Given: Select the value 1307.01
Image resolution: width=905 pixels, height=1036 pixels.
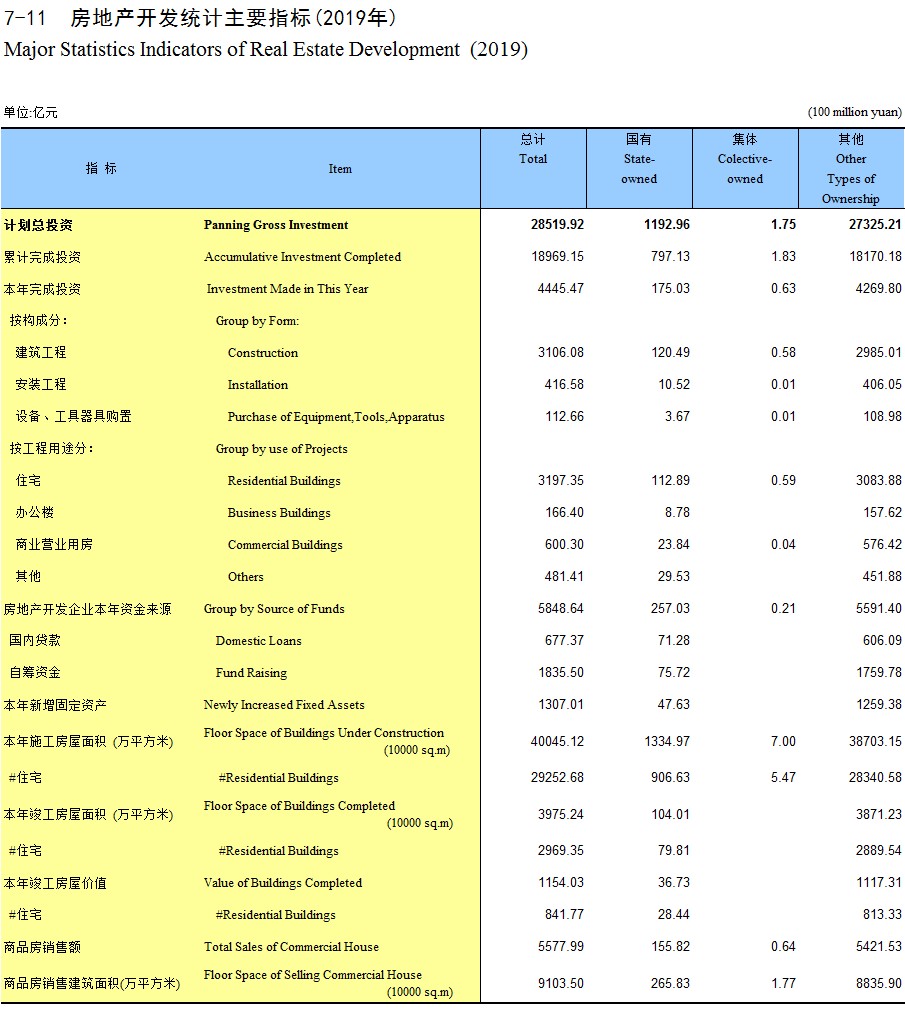Looking at the screenshot, I should (561, 705).
